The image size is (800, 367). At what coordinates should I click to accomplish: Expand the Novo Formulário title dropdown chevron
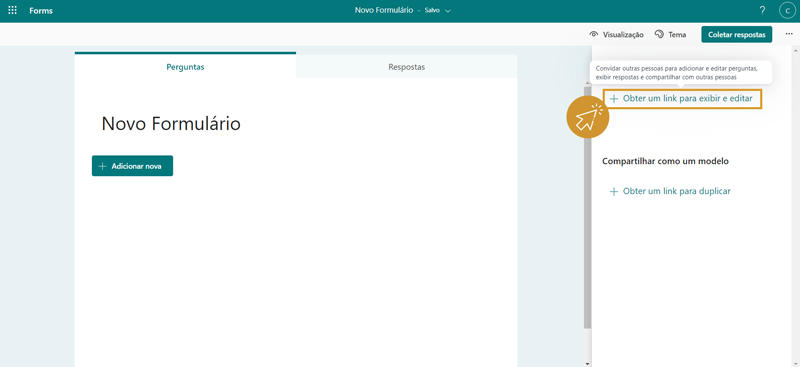click(x=448, y=11)
